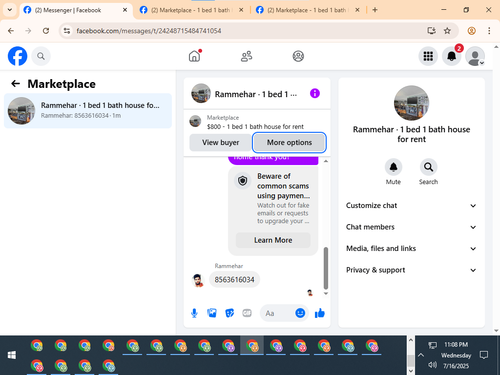Go back using the Marketplace back arrow

(15, 83)
